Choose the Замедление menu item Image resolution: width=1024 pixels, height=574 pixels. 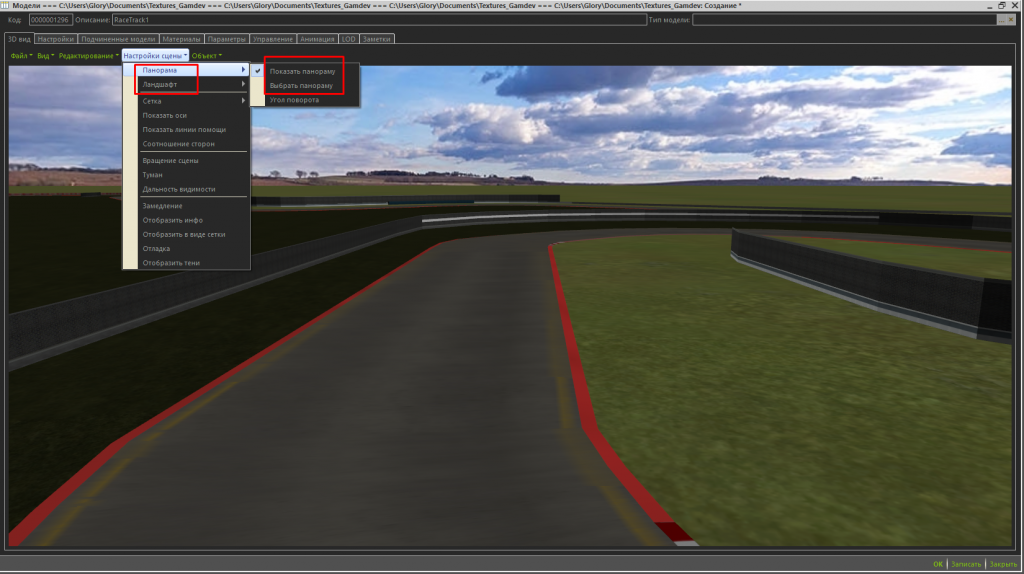click(x=187, y=206)
